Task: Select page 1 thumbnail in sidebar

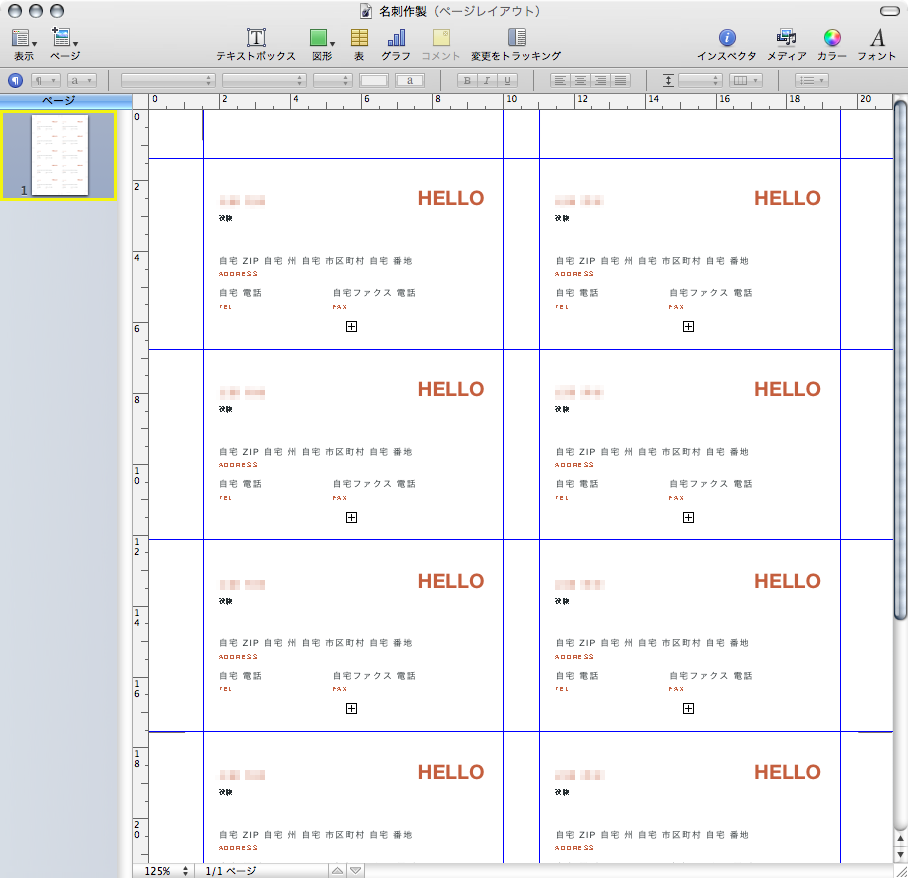Action: coord(59,155)
